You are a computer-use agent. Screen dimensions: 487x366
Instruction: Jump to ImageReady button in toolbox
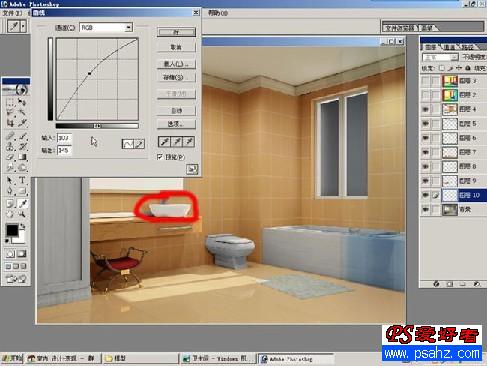(x=15, y=279)
